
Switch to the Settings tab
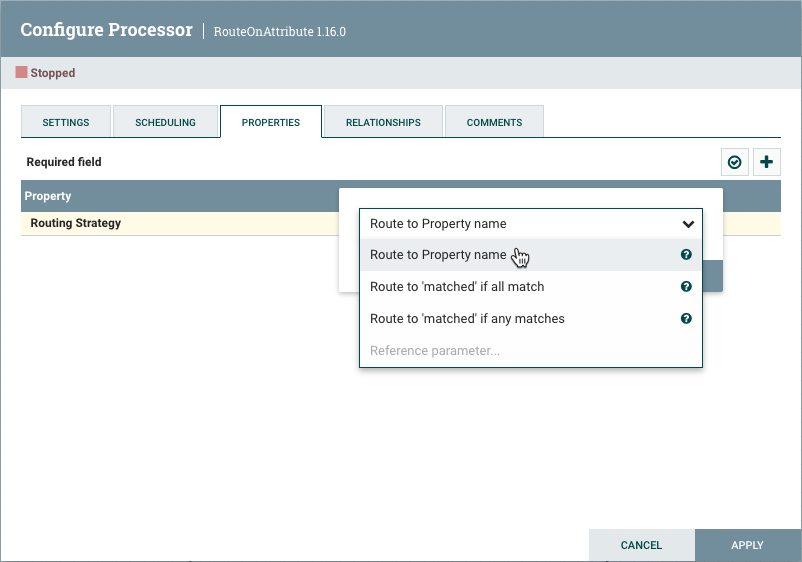(x=66, y=122)
